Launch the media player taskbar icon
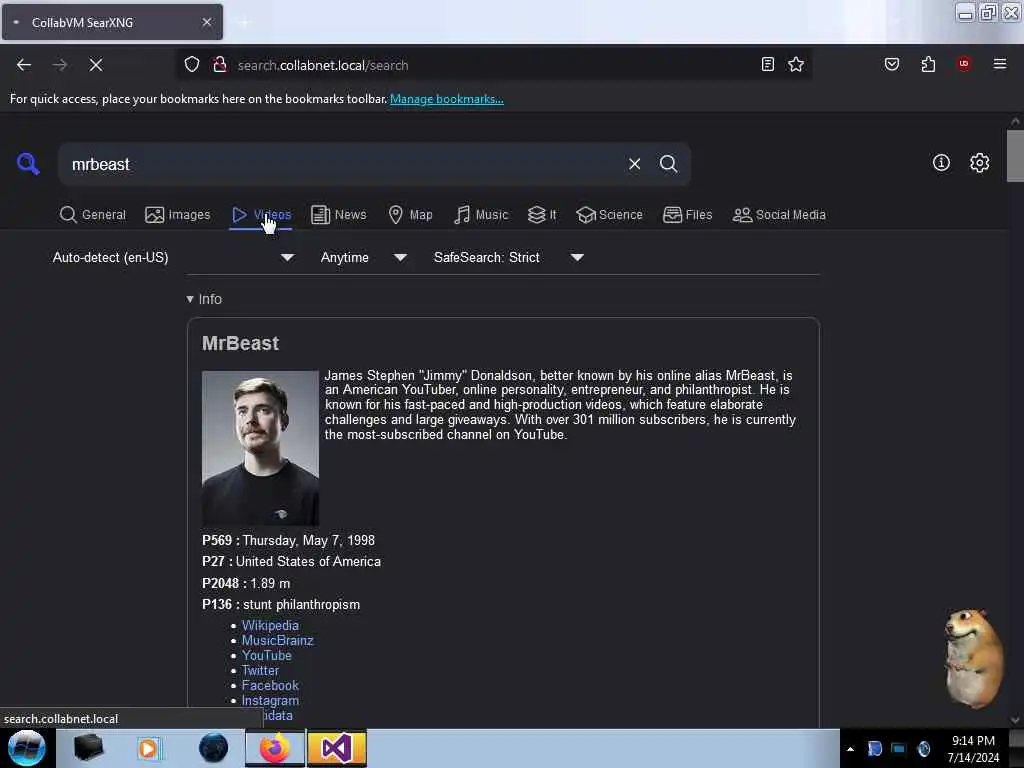 [x=148, y=748]
